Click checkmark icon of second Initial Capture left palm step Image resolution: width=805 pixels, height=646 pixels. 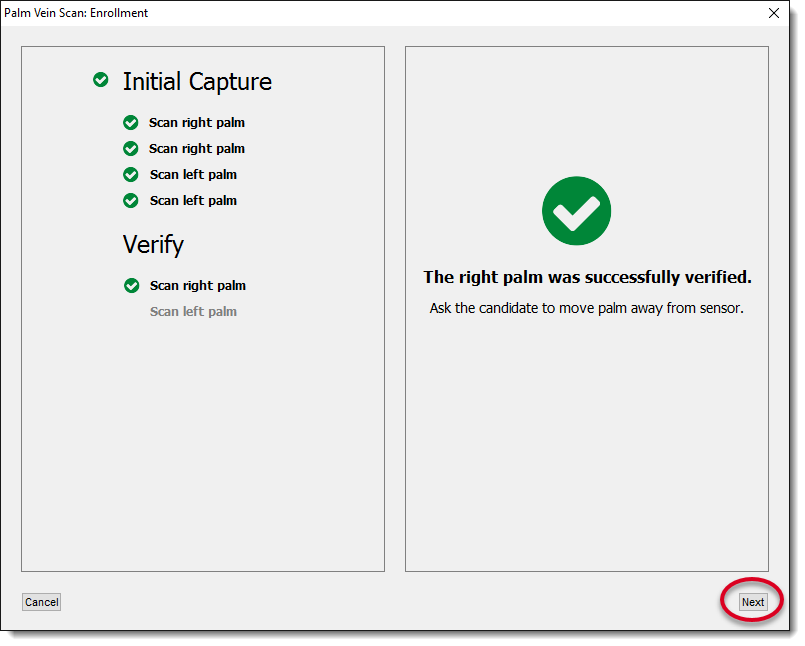click(x=130, y=201)
